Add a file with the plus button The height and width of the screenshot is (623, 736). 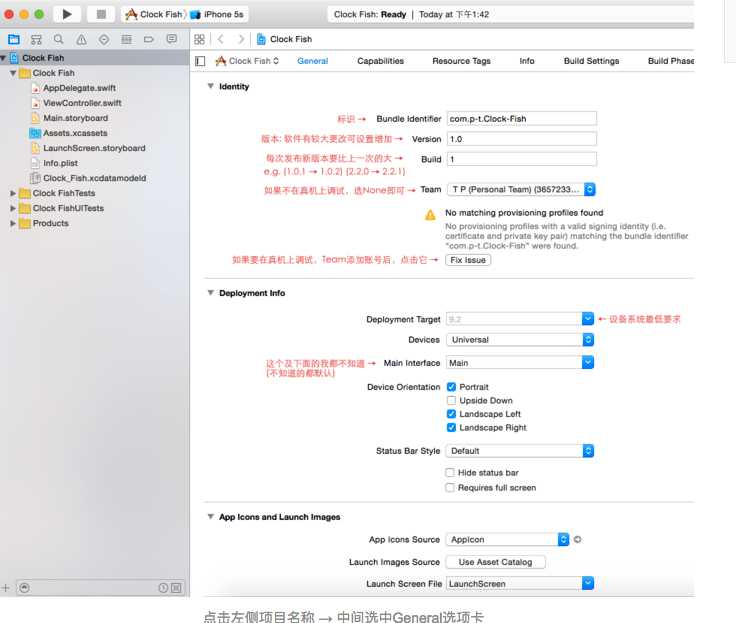point(6,588)
